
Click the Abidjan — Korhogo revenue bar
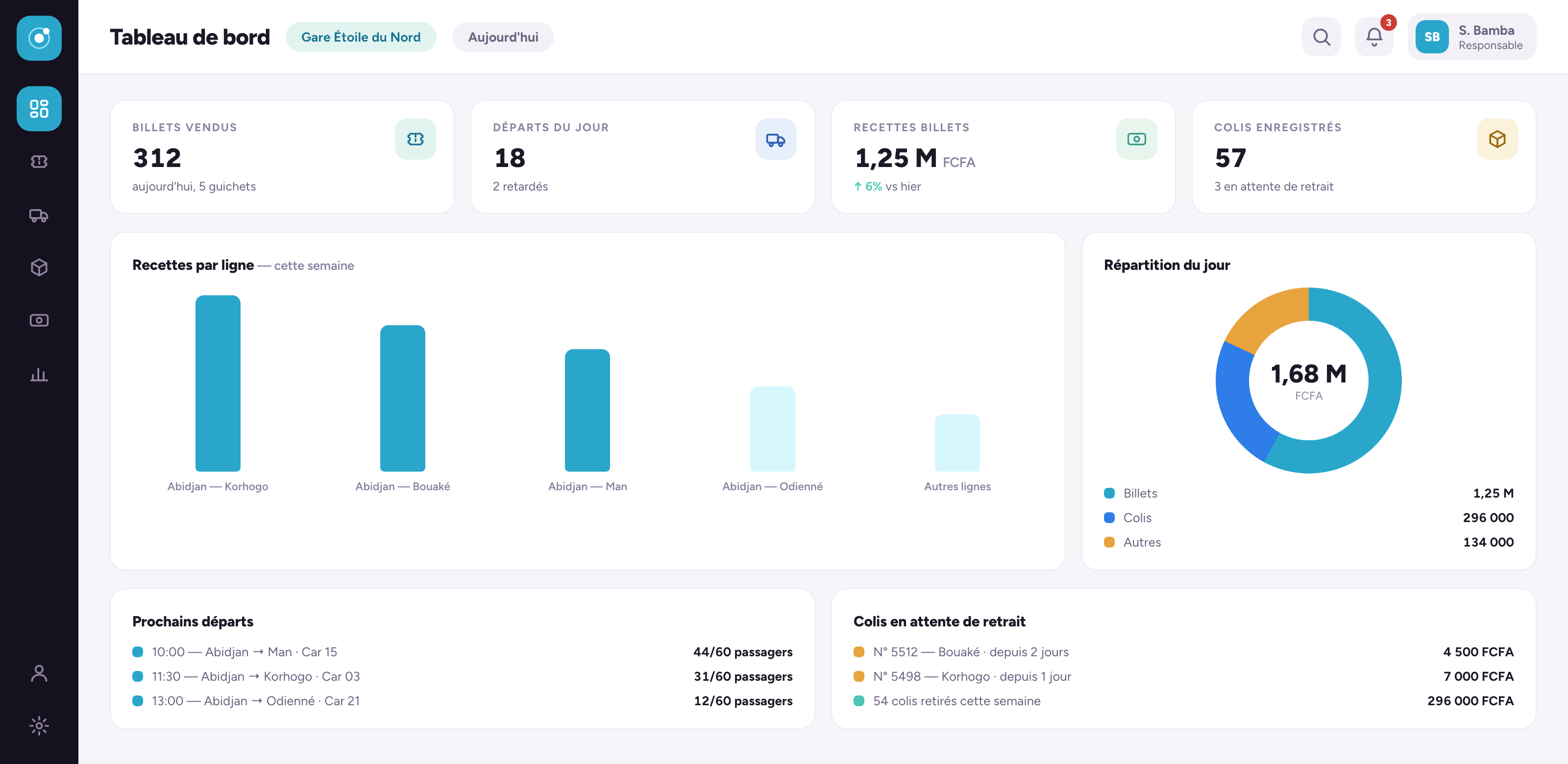pyautogui.click(x=218, y=383)
